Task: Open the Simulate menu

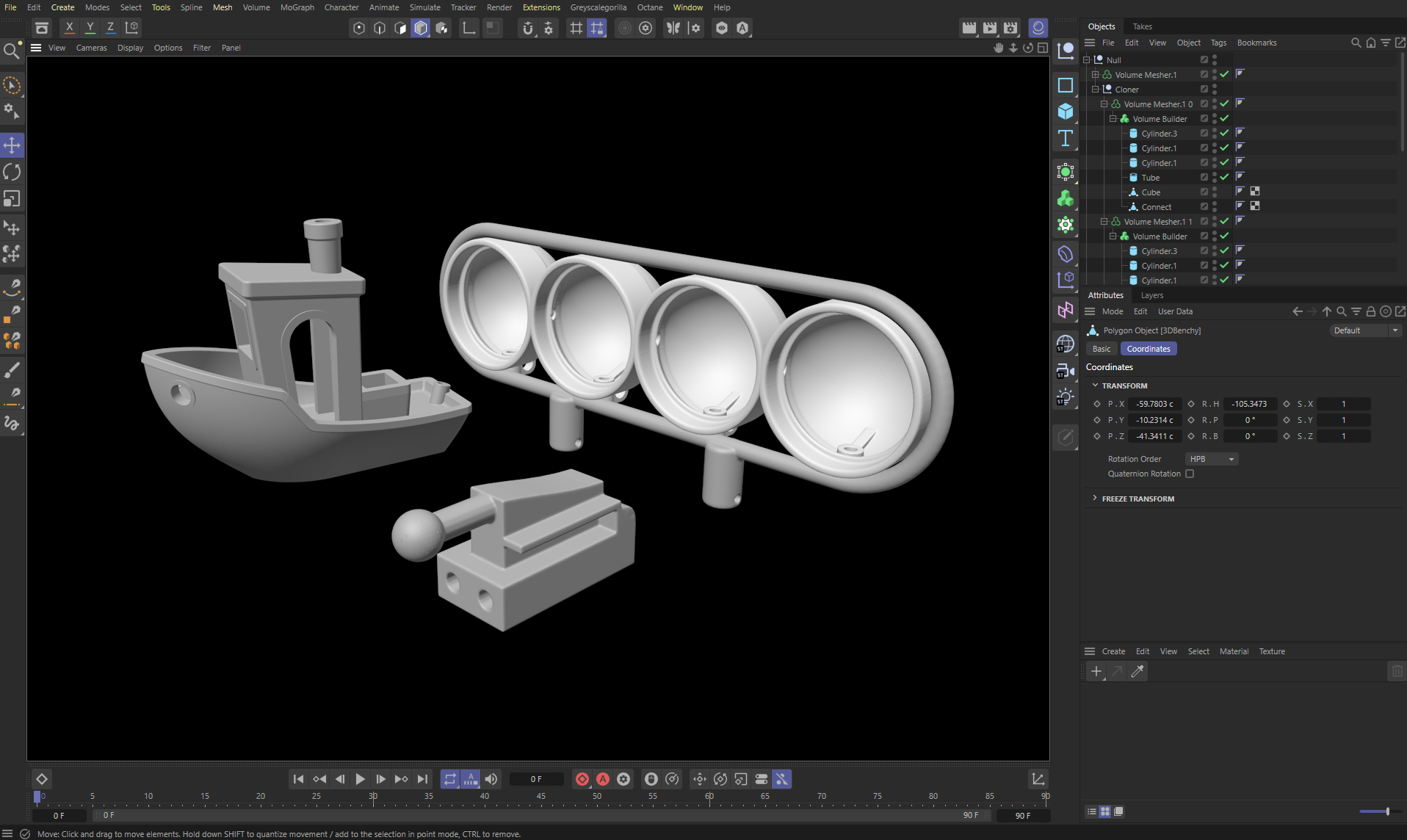Action: (x=424, y=7)
